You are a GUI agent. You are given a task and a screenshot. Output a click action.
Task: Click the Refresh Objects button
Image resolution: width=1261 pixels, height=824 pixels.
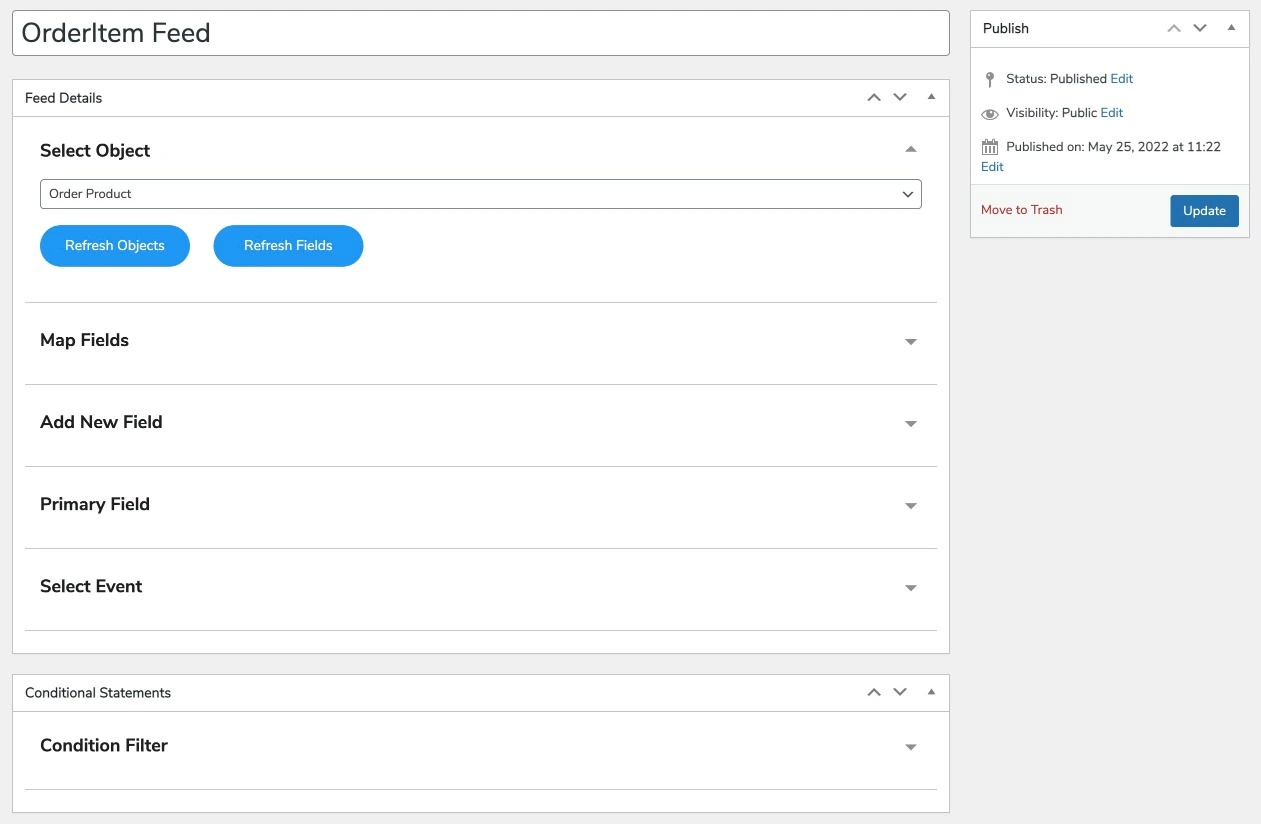[115, 246]
